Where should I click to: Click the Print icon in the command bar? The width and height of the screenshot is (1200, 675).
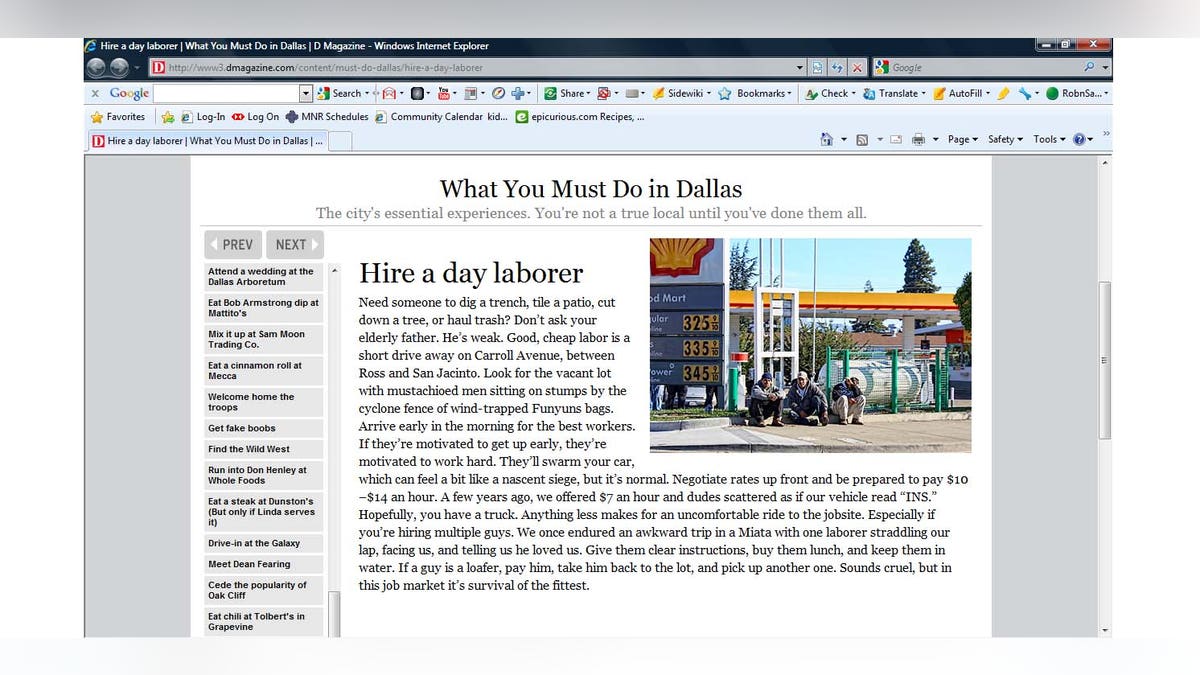click(918, 140)
